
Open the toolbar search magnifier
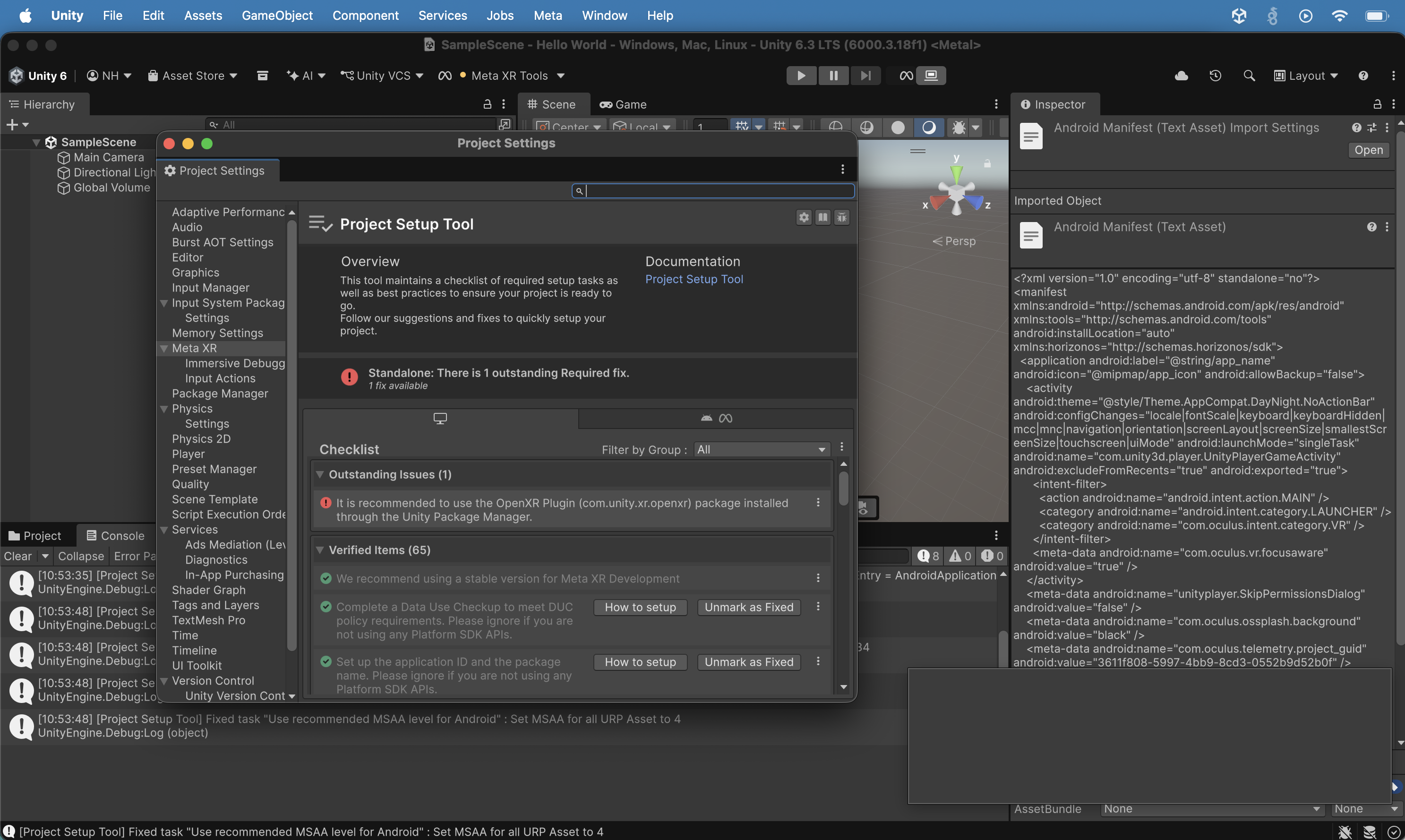click(x=1249, y=75)
